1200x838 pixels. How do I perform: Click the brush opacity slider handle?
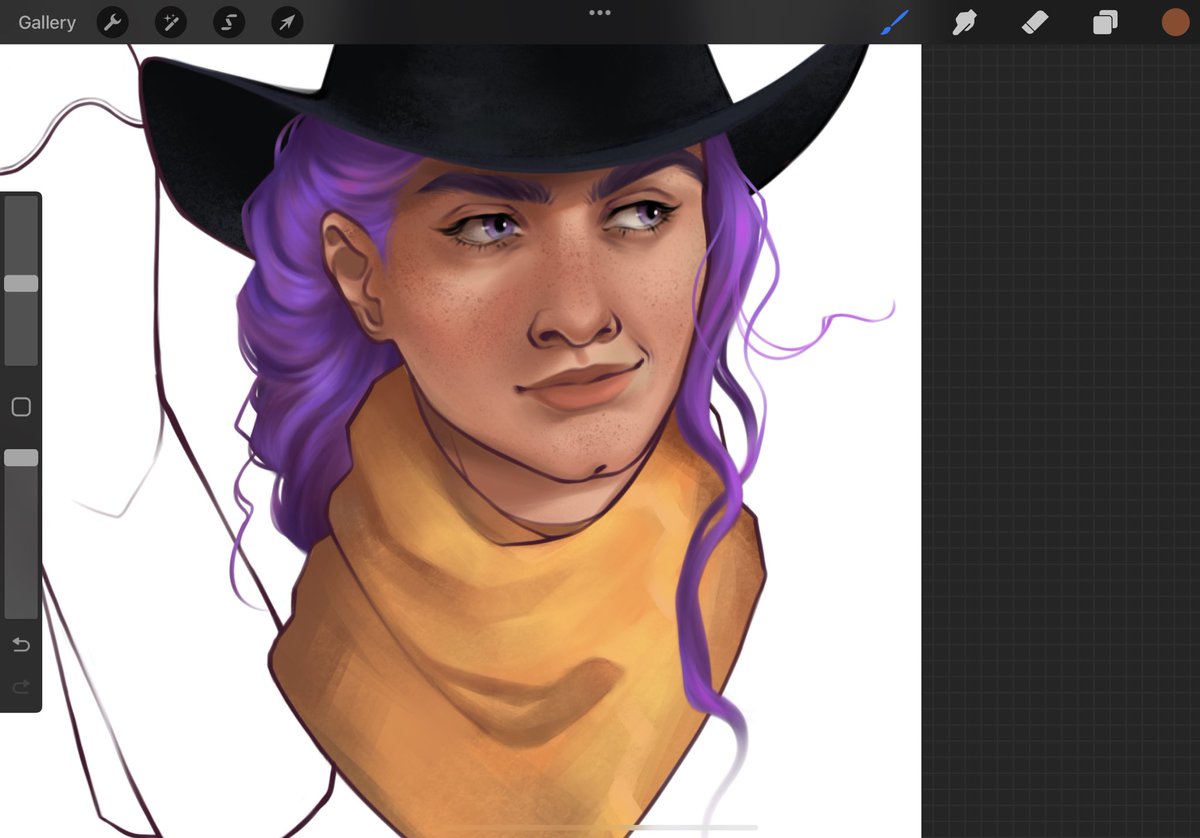(x=21, y=458)
